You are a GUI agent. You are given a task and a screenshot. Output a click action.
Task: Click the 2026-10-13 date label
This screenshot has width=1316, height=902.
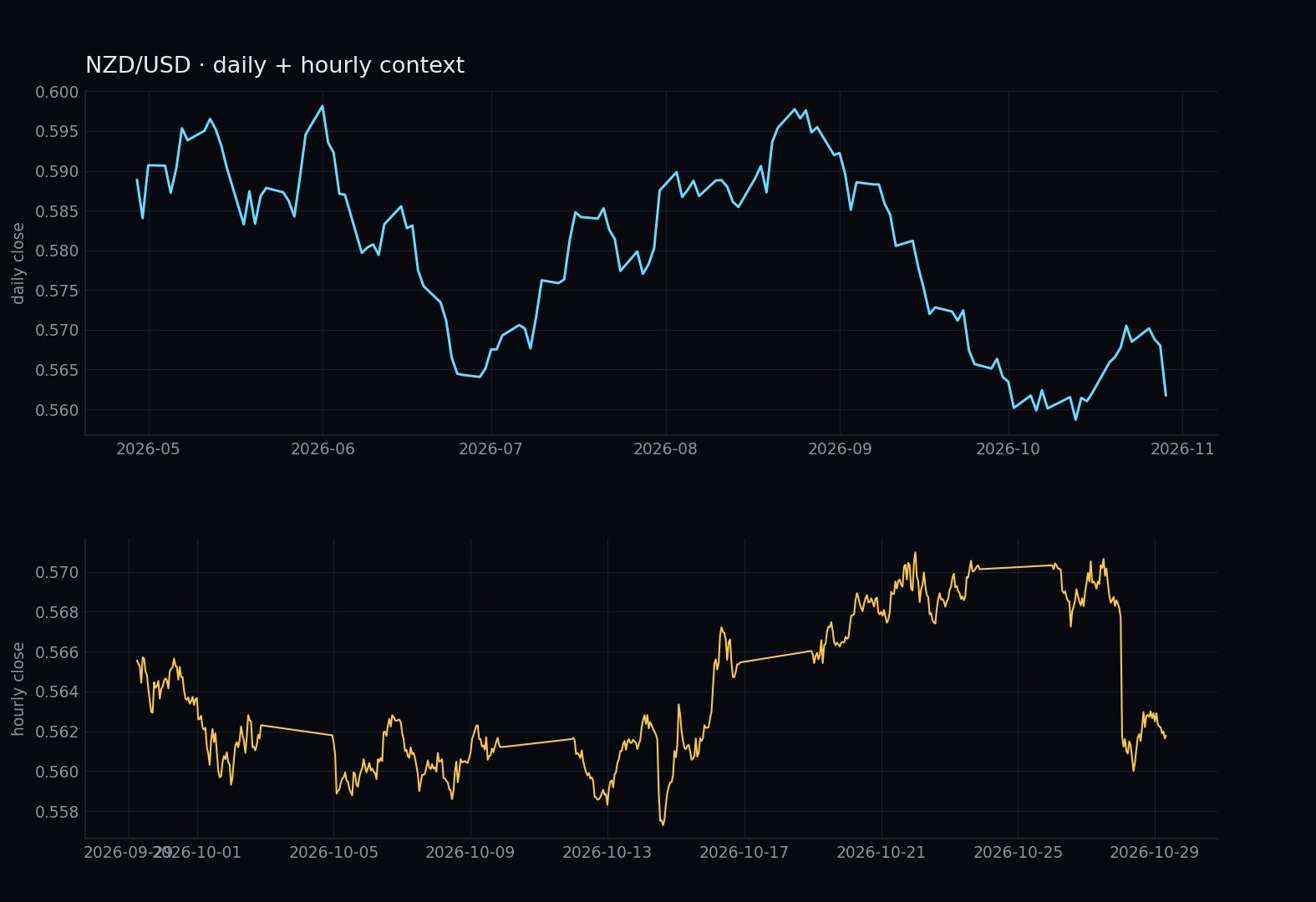point(607,853)
